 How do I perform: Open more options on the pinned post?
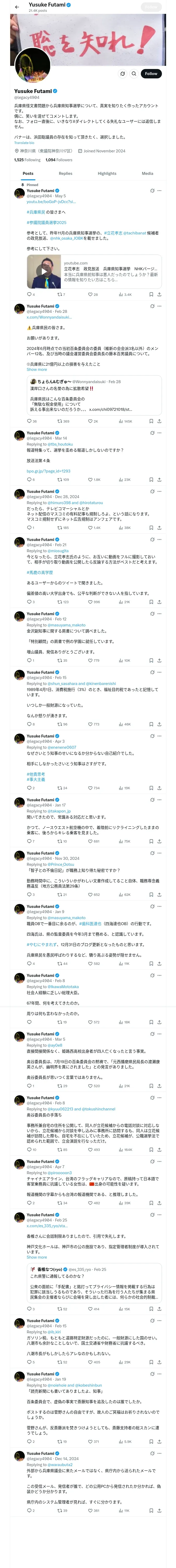point(160,191)
